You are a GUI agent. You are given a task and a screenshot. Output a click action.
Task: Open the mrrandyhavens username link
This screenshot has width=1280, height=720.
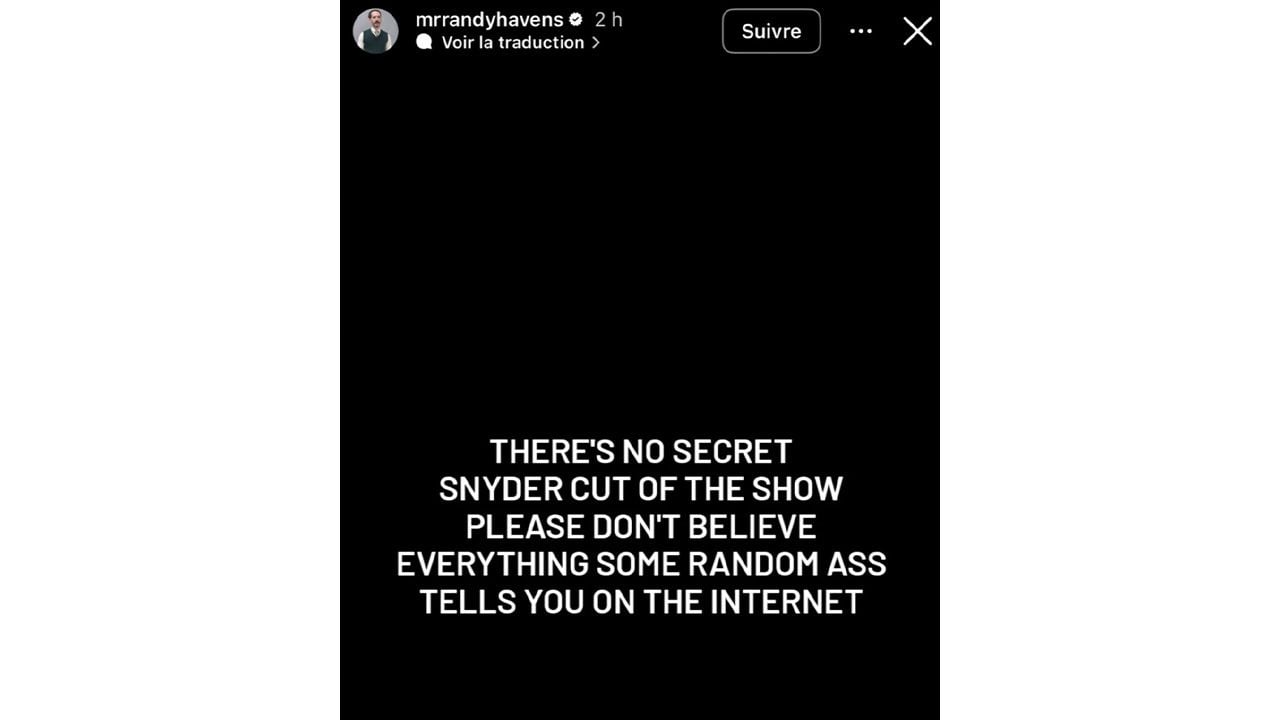click(489, 19)
